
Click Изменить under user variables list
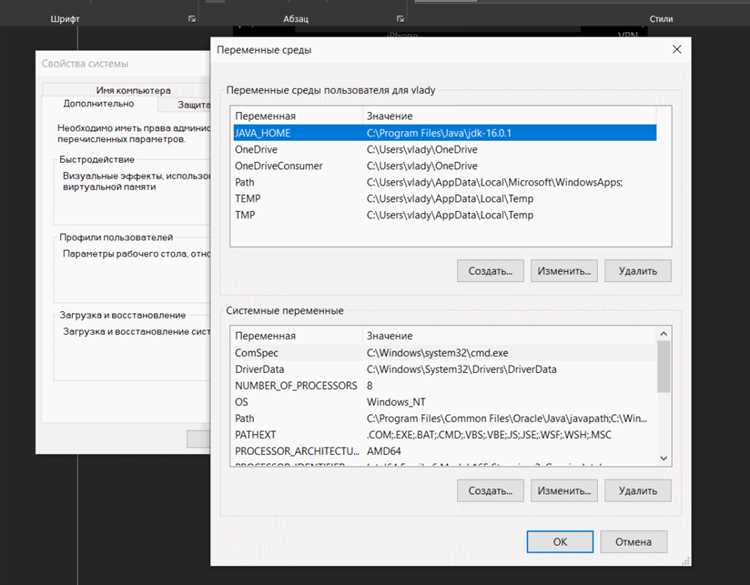[x=564, y=271]
